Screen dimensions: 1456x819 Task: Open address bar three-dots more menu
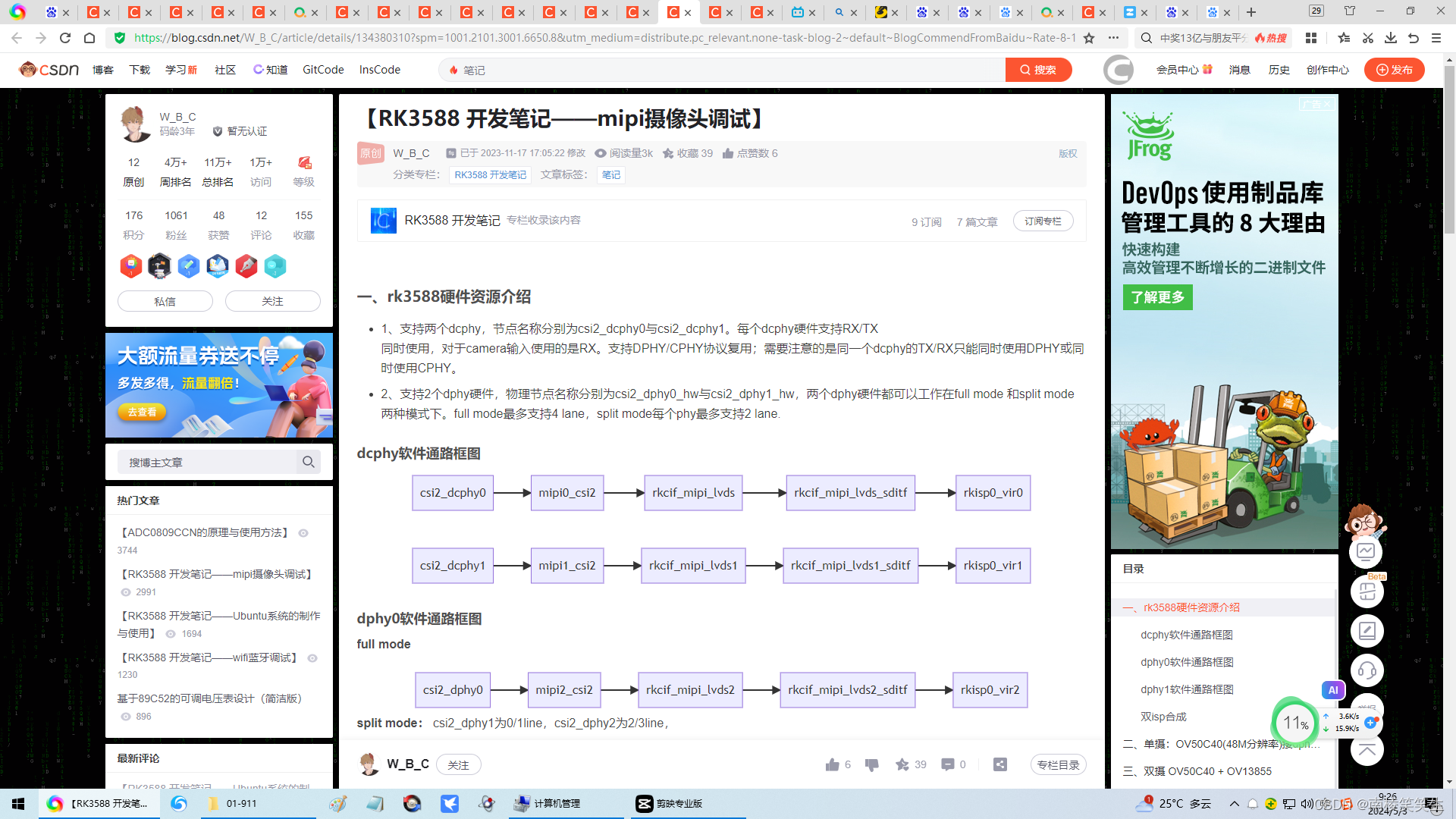coord(1113,38)
